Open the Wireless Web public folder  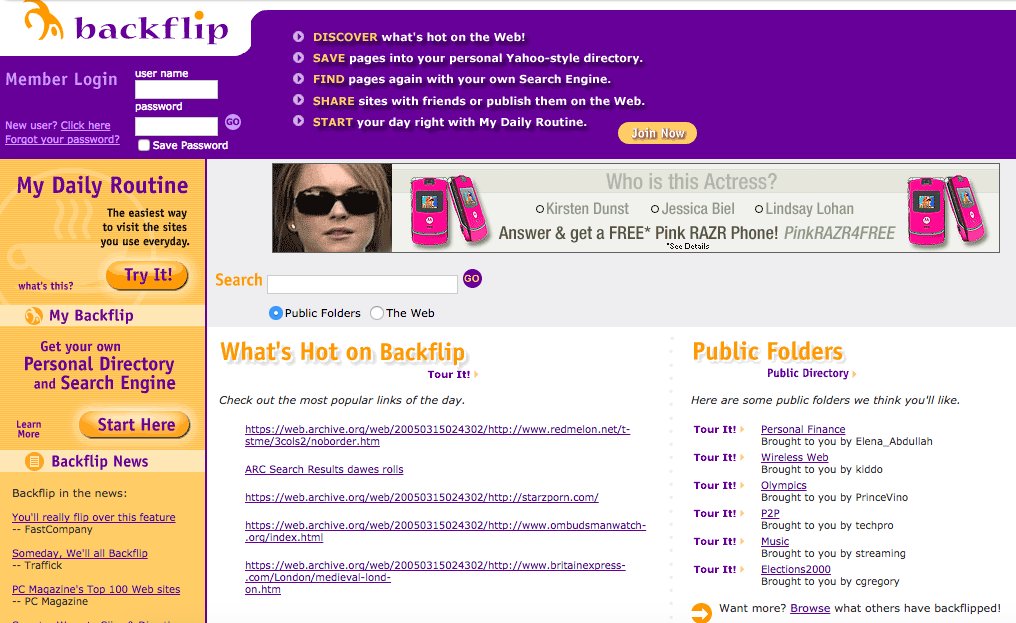[794, 457]
